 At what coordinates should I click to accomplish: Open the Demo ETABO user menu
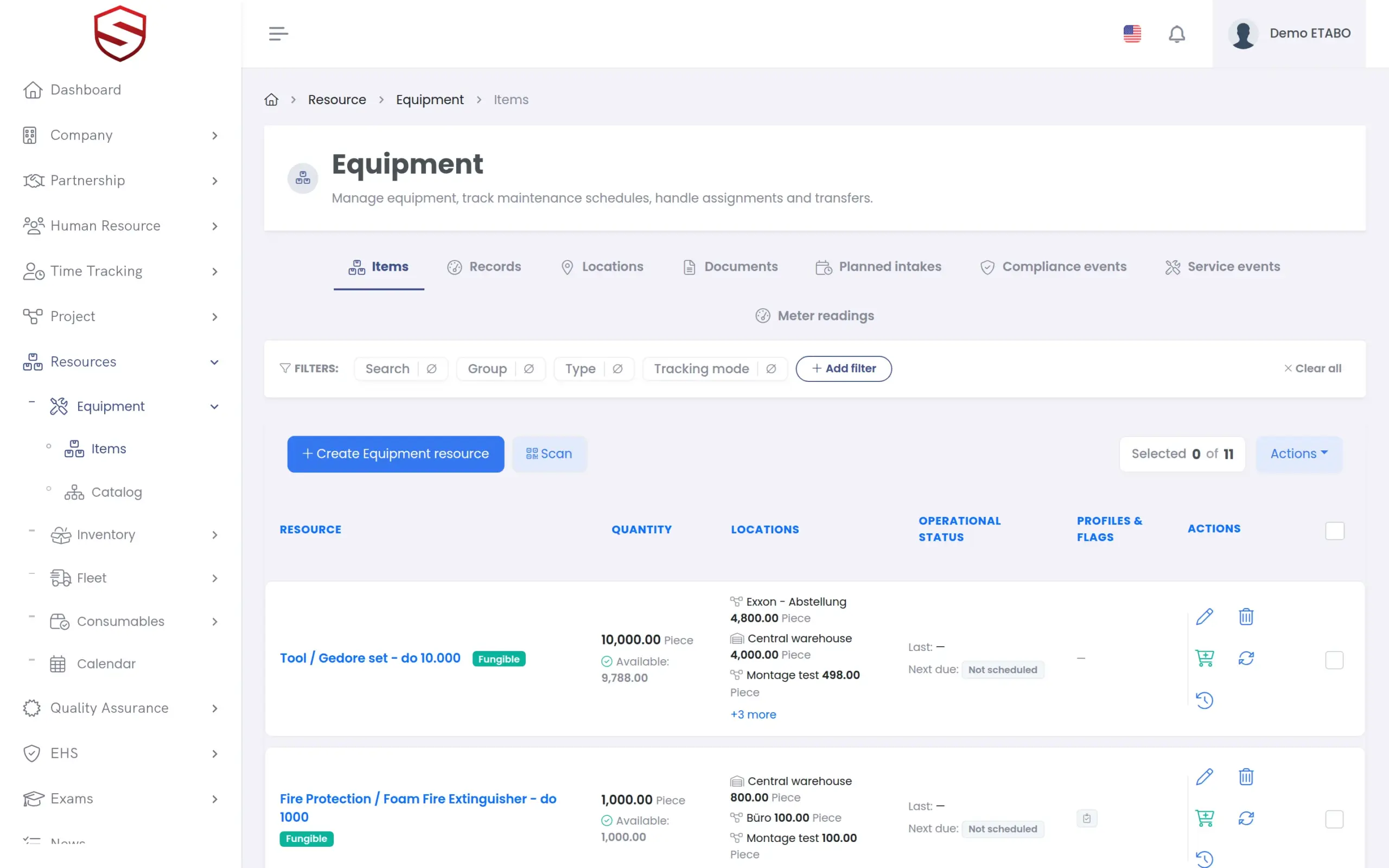pyautogui.click(x=1289, y=34)
